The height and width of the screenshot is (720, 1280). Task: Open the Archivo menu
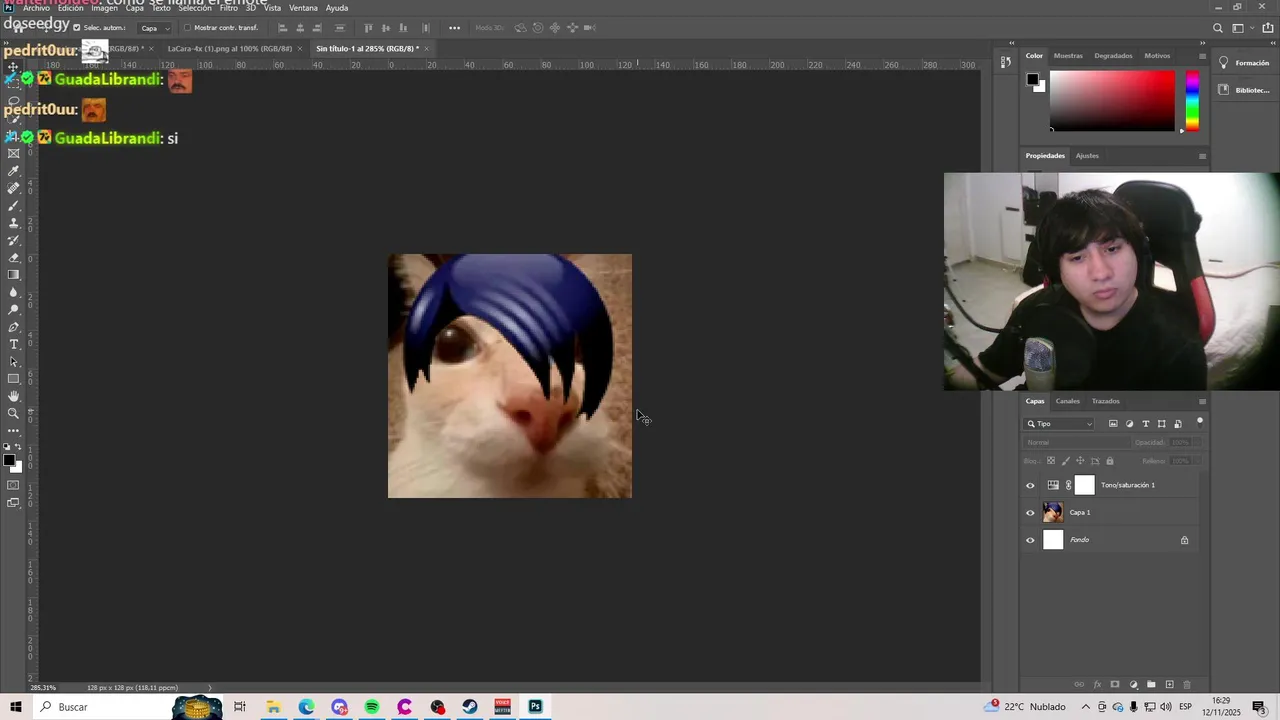(36, 8)
